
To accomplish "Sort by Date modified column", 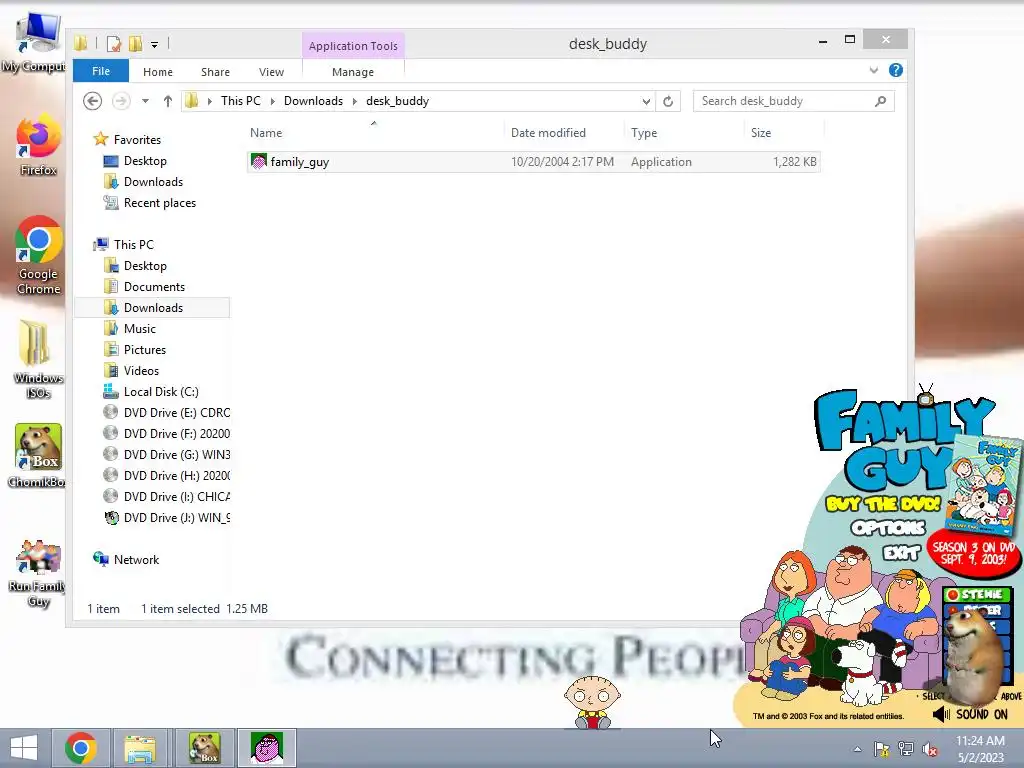I will (565, 133).
